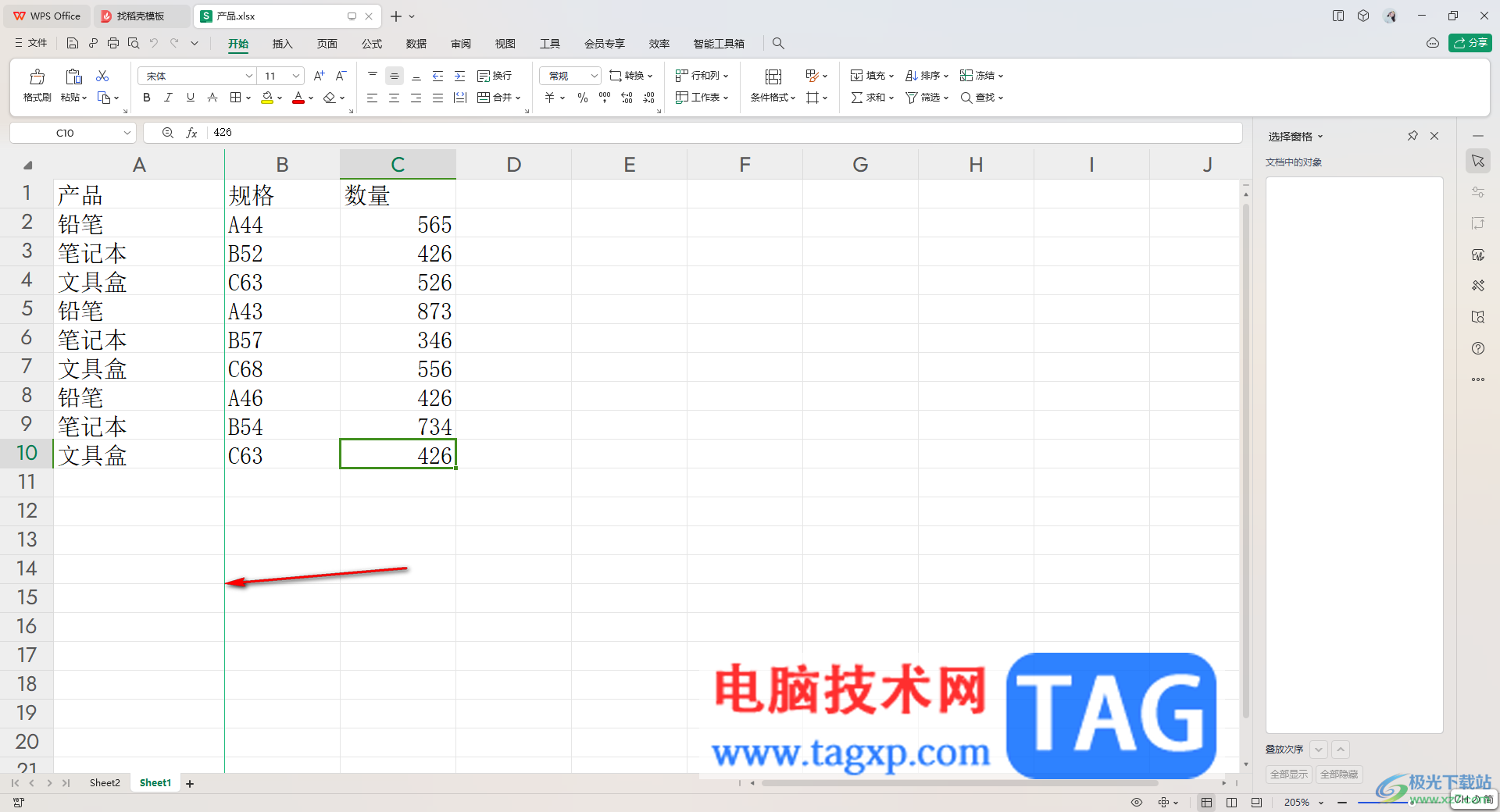Select column D header
The width and height of the screenshot is (1500, 812).
[x=513, y=165]
